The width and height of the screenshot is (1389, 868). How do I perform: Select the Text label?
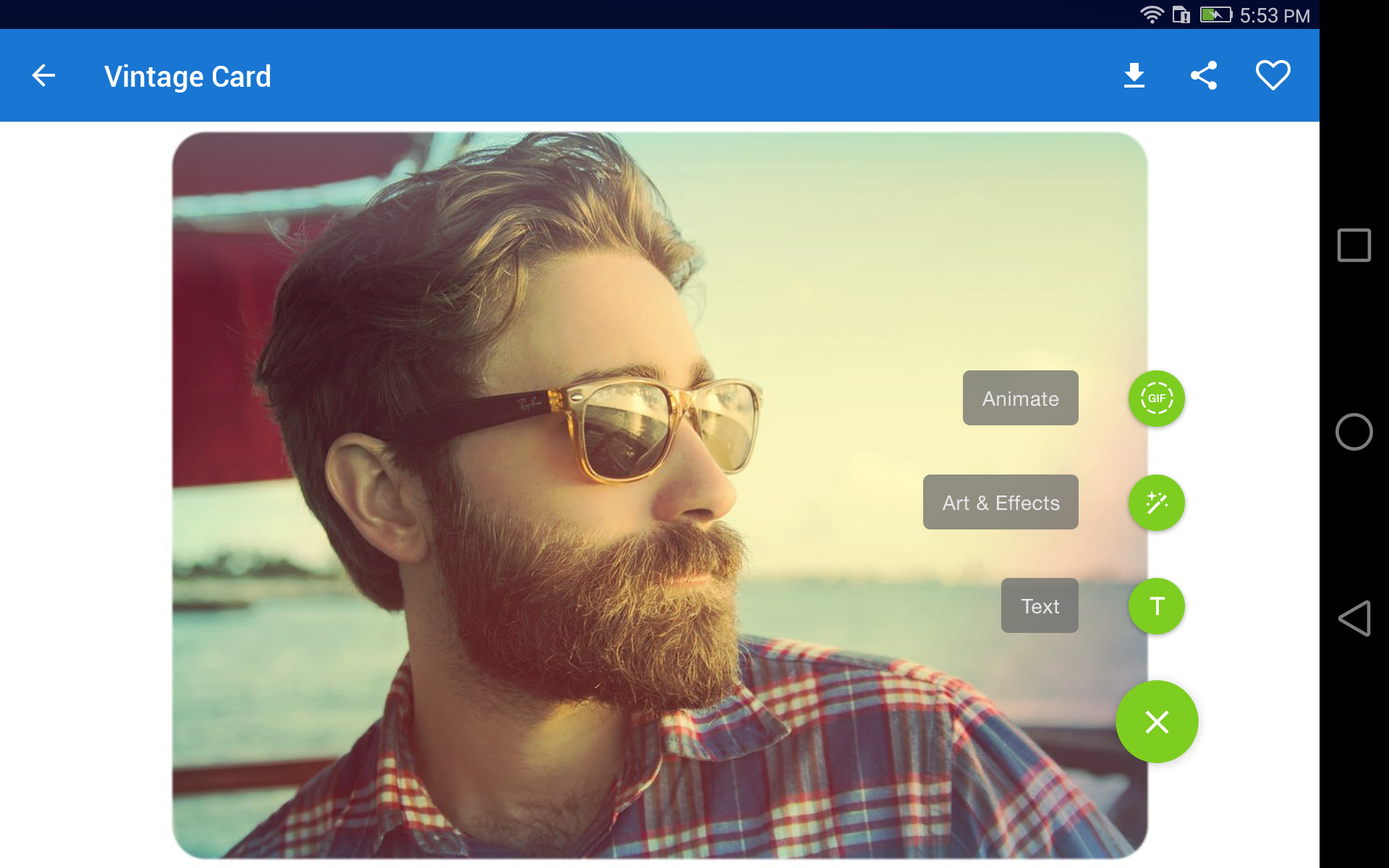(x=1040, y=606)
